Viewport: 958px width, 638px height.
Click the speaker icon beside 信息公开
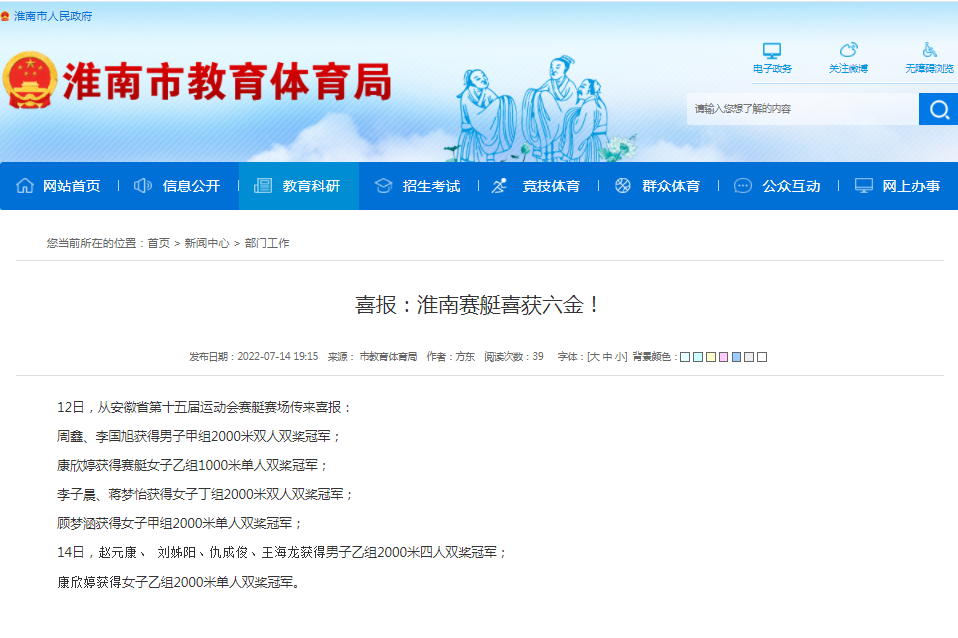click(141, 185)
